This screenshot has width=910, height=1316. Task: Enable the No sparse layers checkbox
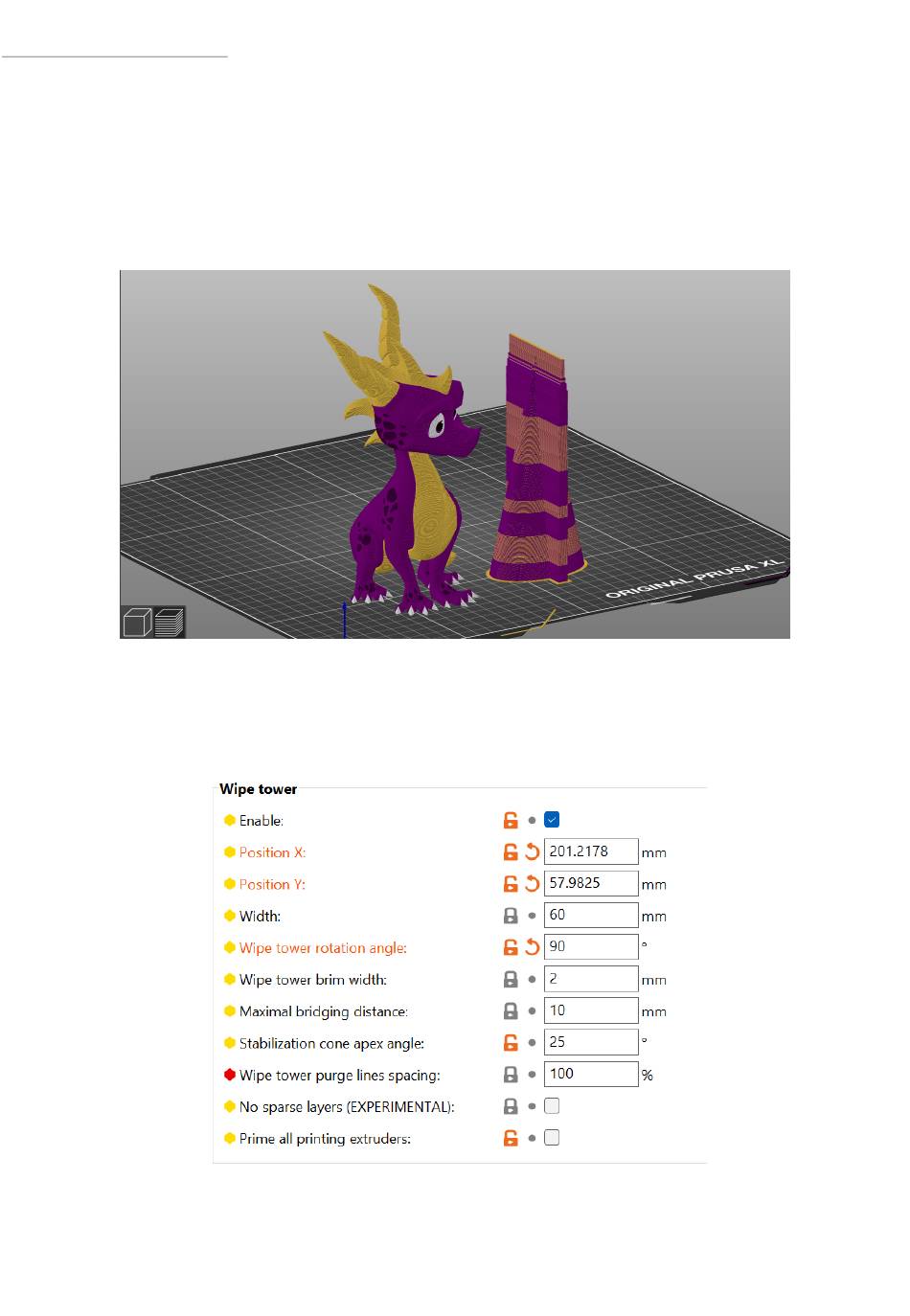552,1106
